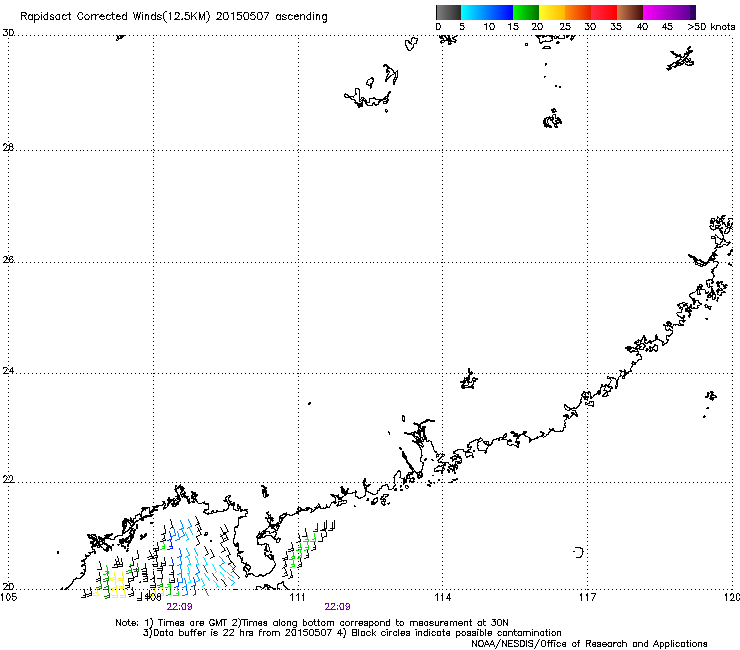Click the latitude axis label '22'
Image resolution: width=740 pixels, height=650 pixels.
(8, 479)
